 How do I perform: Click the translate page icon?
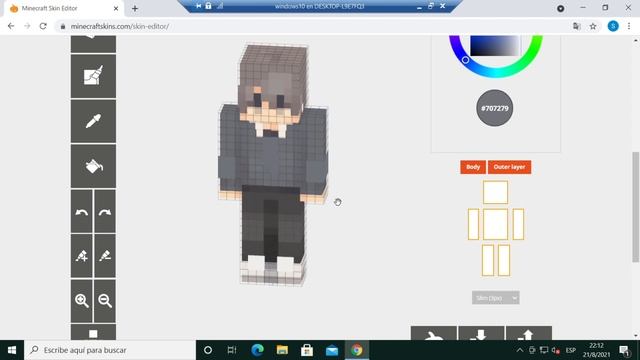click(x=576, y=26)
